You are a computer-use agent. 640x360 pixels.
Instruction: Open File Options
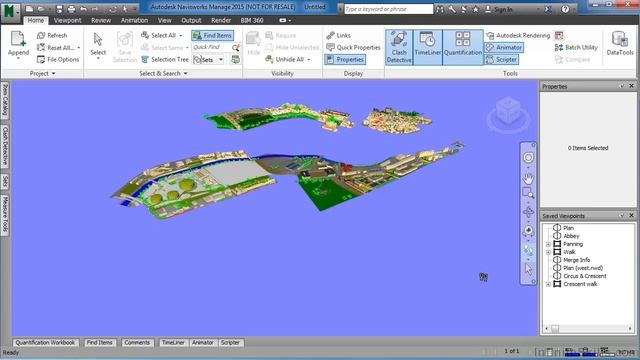58,60
